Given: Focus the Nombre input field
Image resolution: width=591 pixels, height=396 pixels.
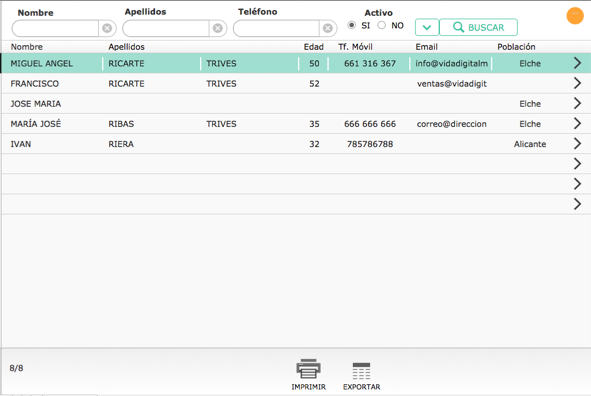Looking at the screenshot, I should (x=55, y=28).
